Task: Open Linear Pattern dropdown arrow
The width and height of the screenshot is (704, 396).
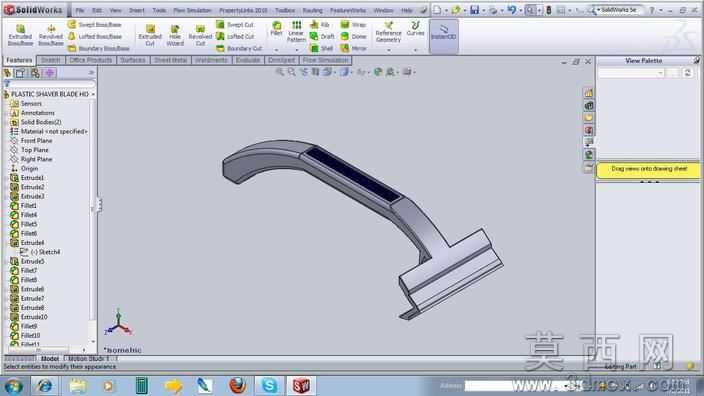Action: (296, 50)
